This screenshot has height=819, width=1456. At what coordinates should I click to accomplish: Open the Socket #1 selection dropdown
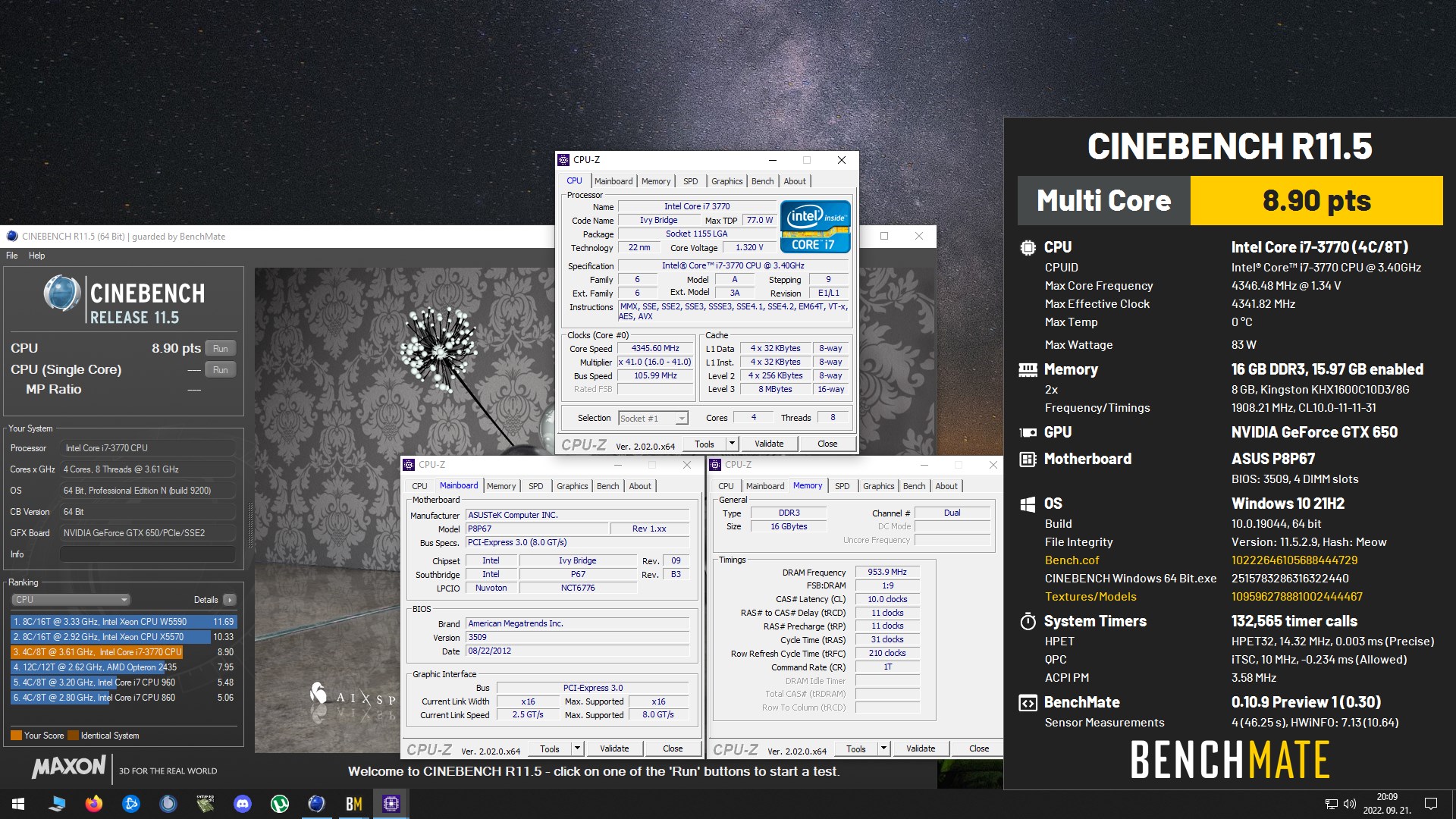pyautogui.click(x=653, y=419)
